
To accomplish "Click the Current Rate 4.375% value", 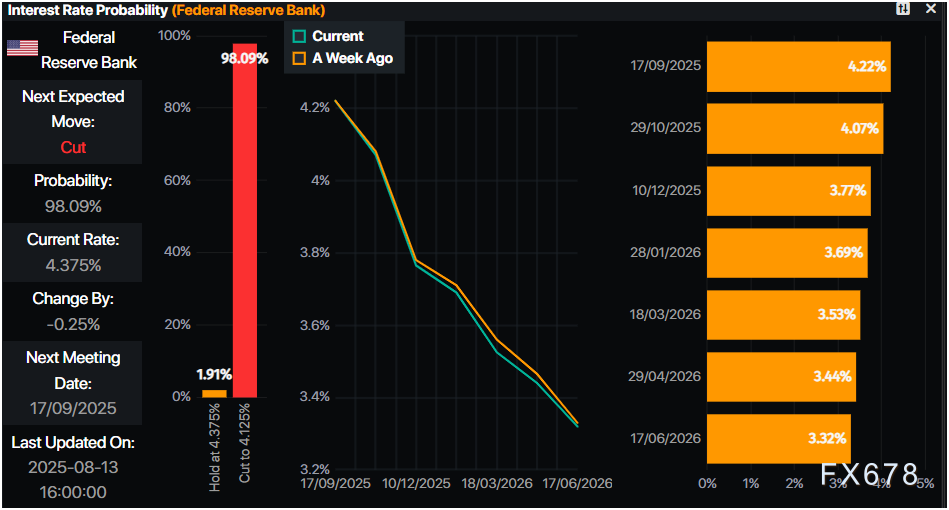I will pos(73,265).
